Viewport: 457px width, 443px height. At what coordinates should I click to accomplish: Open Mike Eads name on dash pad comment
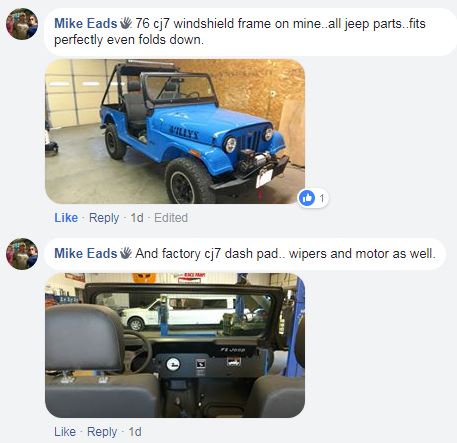point(86,253)
